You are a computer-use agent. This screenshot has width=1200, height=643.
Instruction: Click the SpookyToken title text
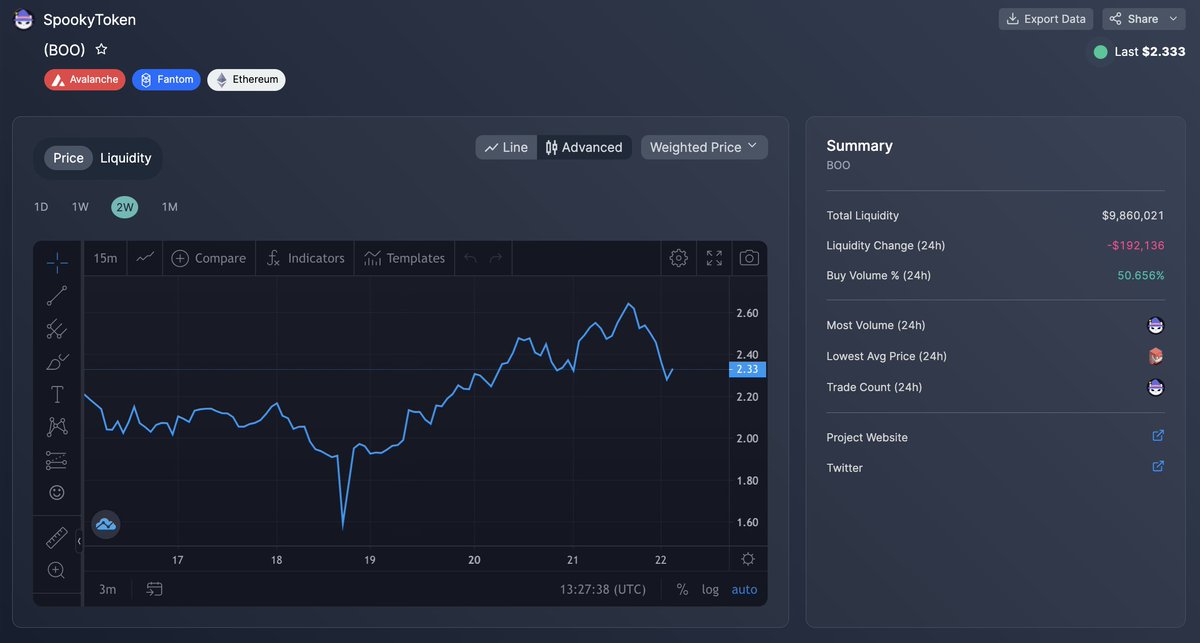coord(90,20)
